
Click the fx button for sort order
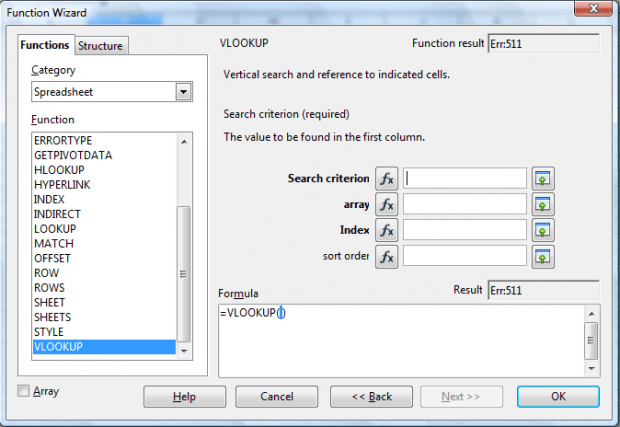(386, 257)
